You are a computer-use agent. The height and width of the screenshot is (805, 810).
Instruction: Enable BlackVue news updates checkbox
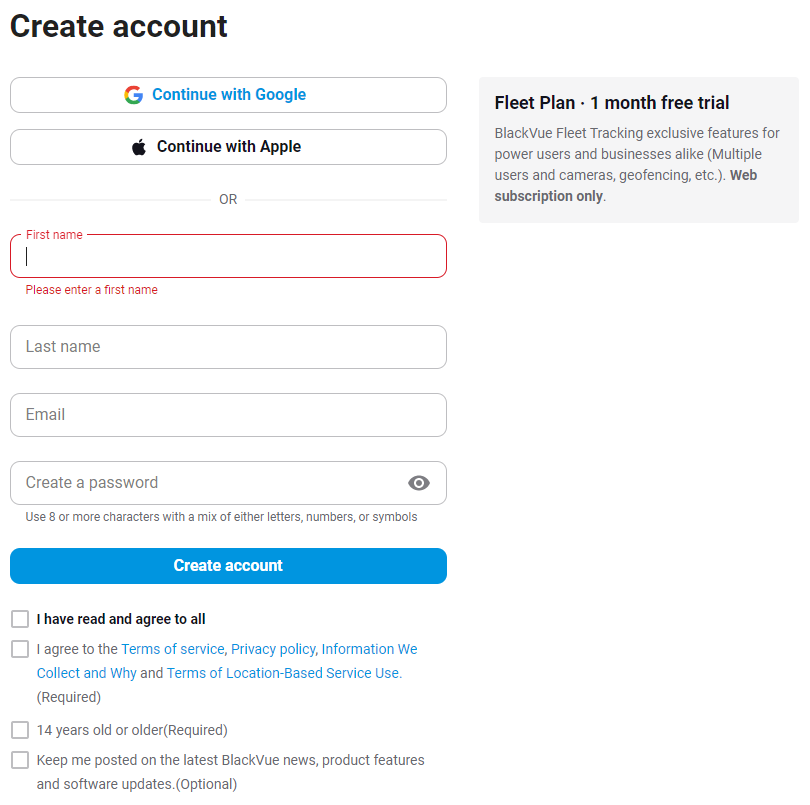point(20,760)
